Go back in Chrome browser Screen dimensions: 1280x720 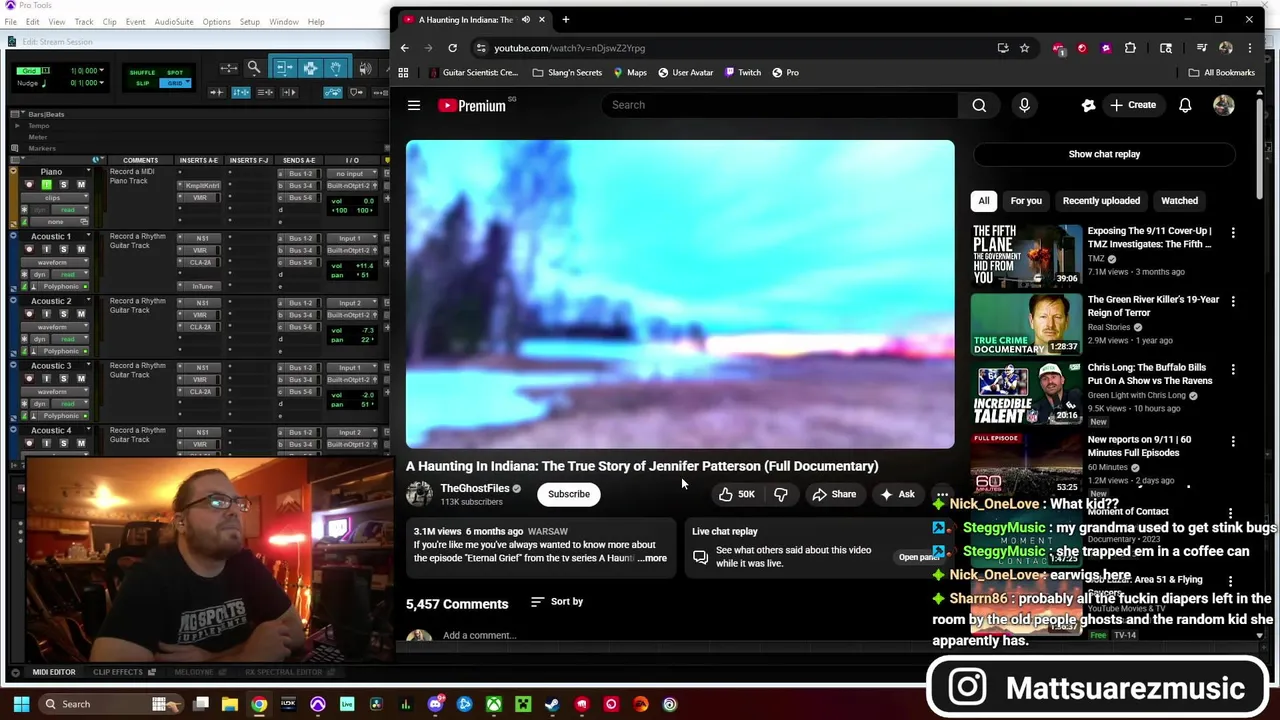404,47
